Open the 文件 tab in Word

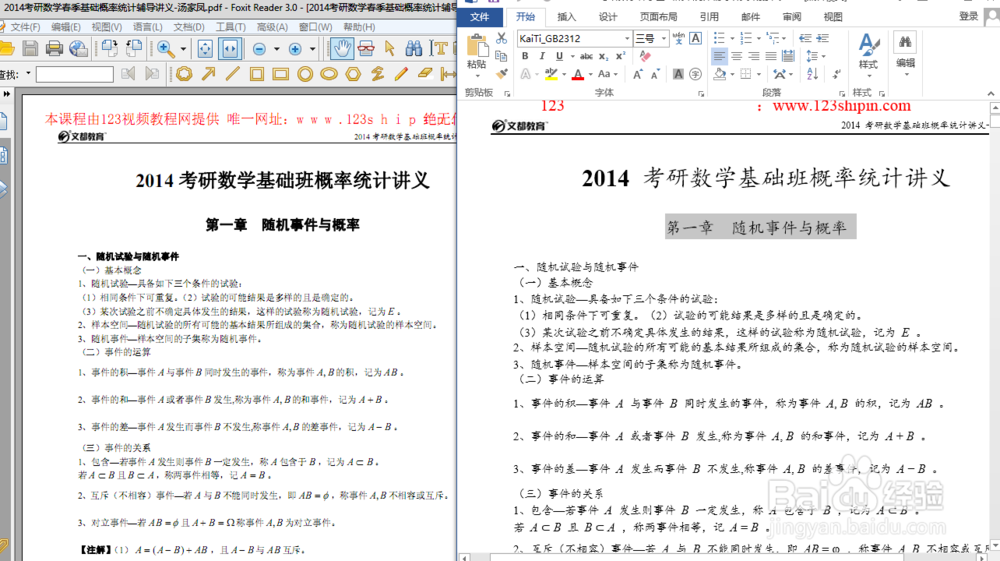tap(480, 17)
